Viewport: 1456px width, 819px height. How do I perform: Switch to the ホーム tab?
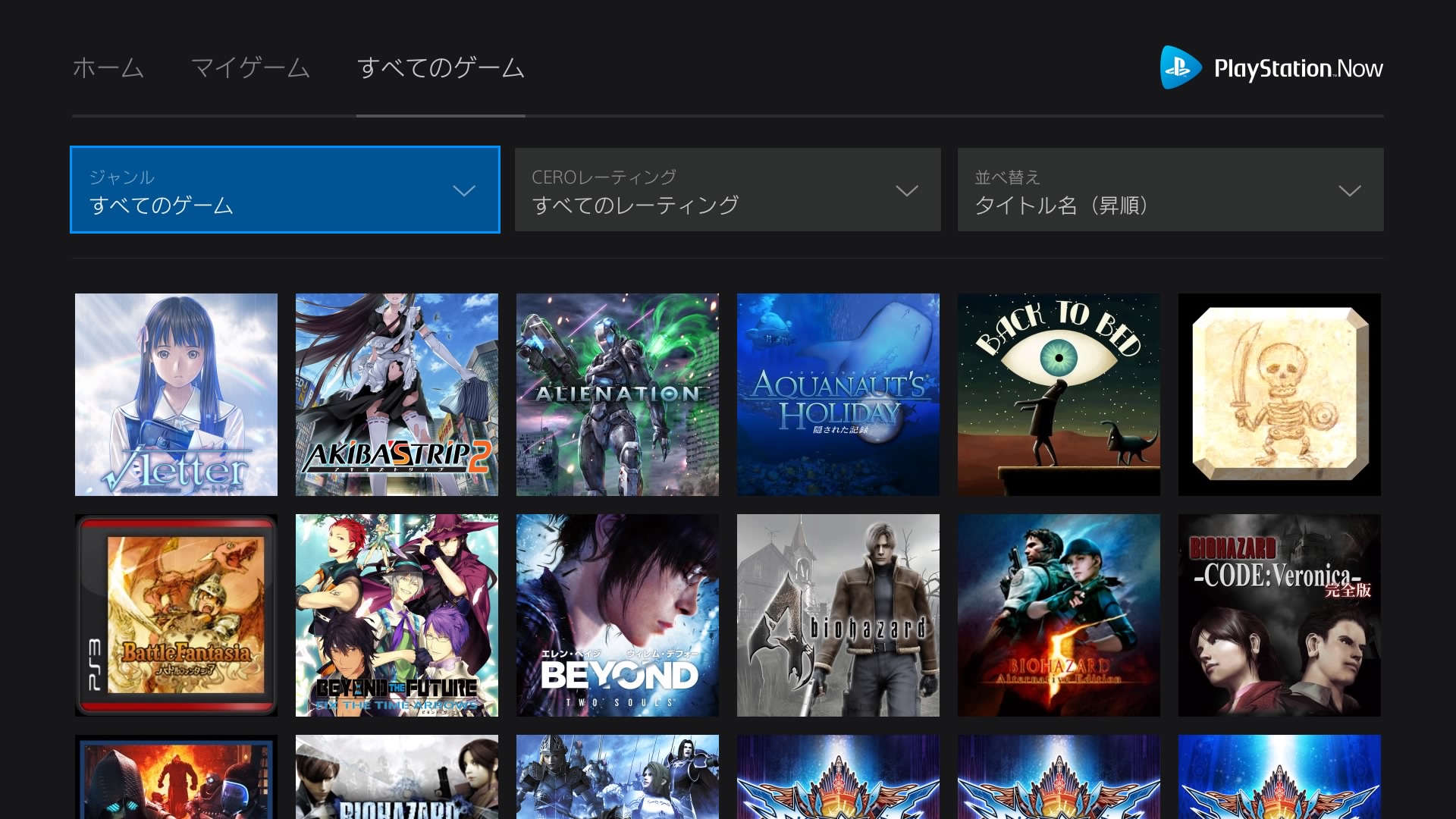[x=108, y=68]
